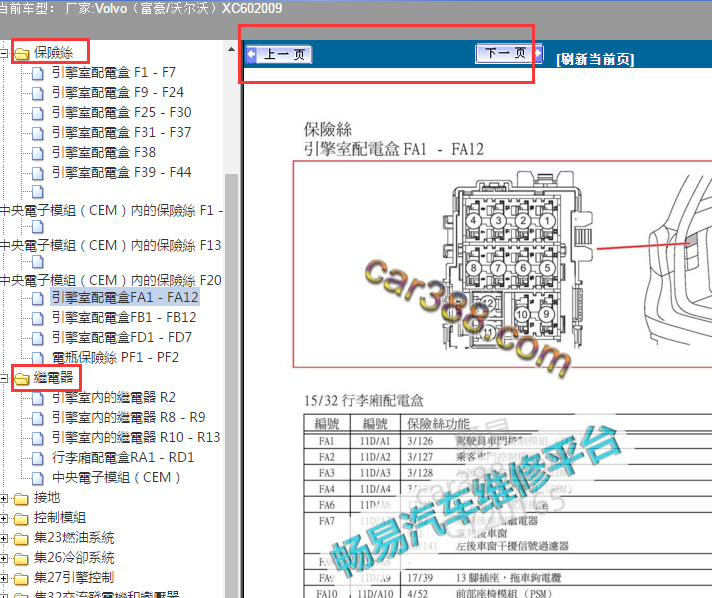Collapse the 繼電器 folder tree node
Viewport: 712px width, 598px height.
click(x=4, y=378)
